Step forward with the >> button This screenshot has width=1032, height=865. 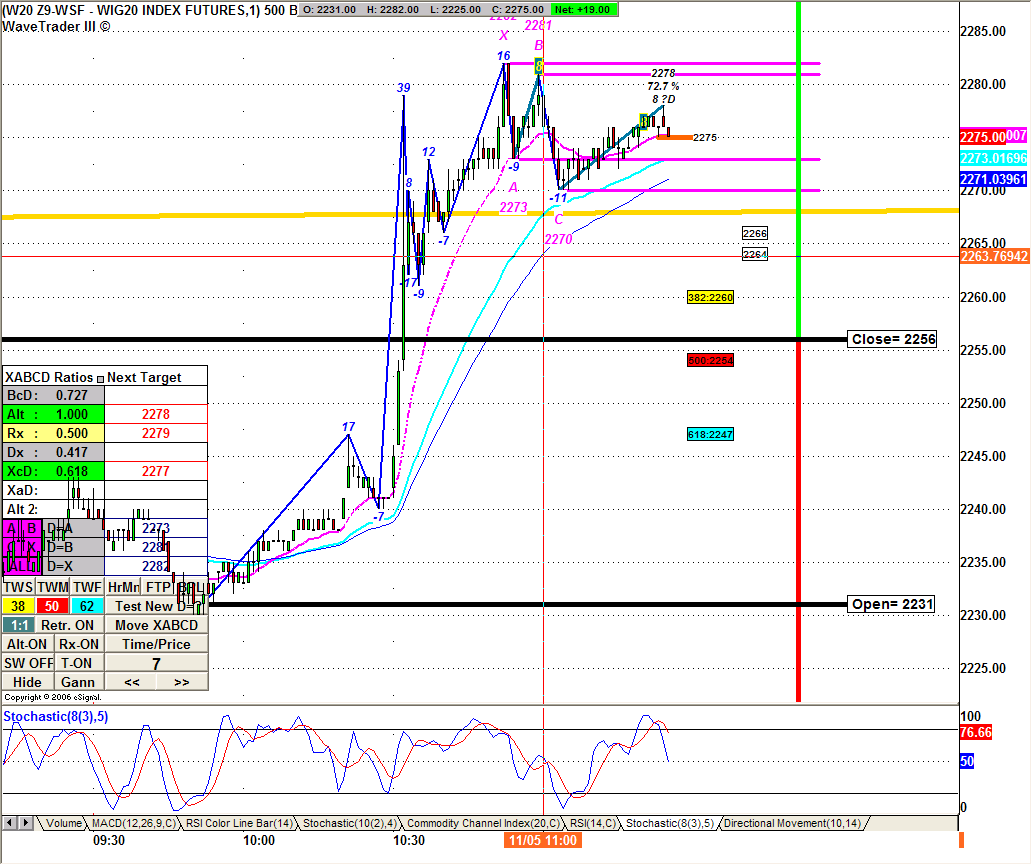(181, 682)
